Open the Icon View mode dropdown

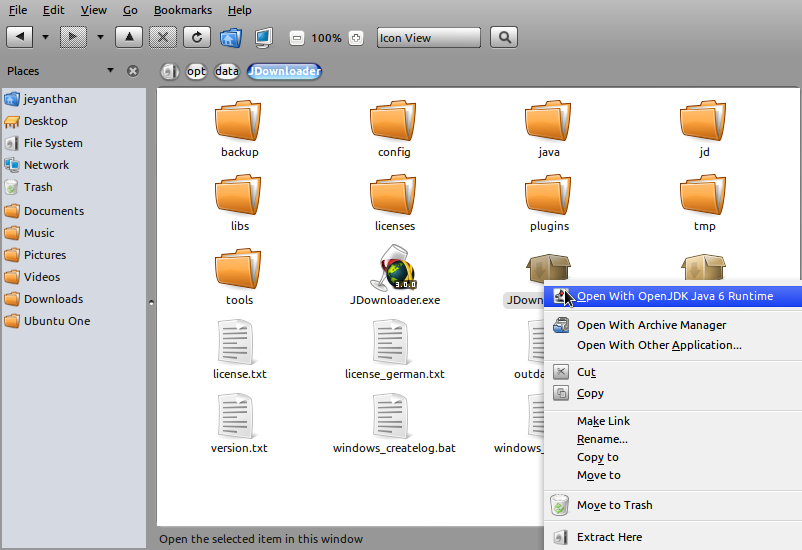[x=429, y=38]
